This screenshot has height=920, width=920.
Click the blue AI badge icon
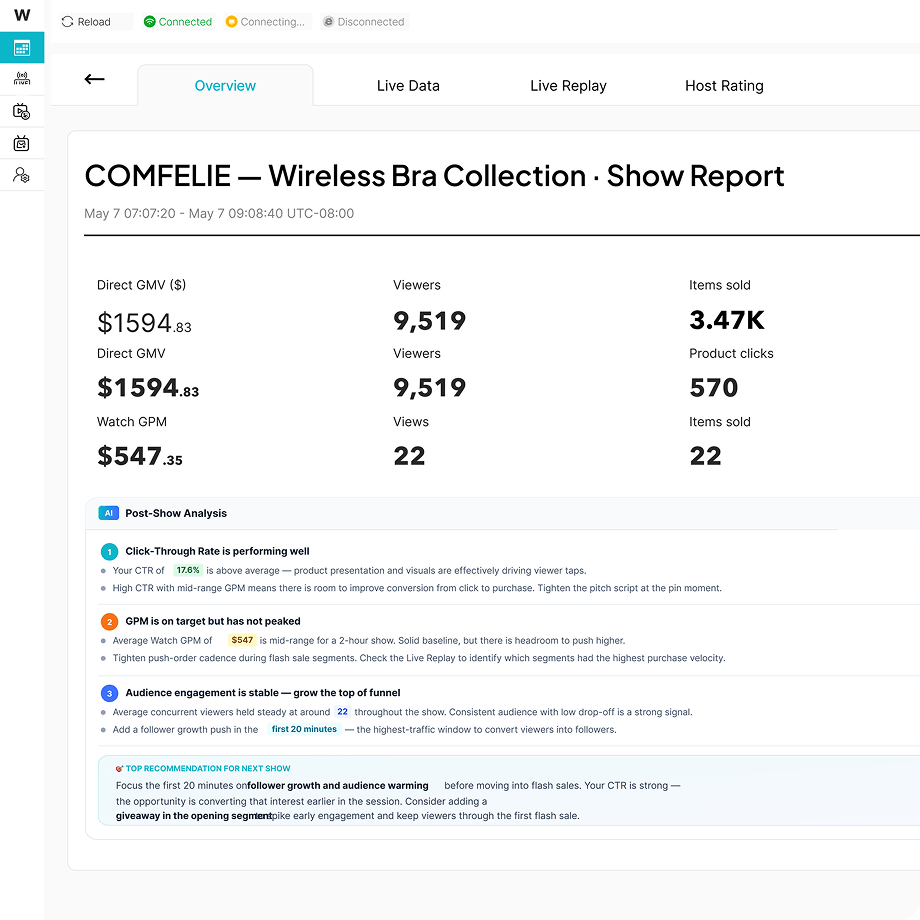click(109, 513)
